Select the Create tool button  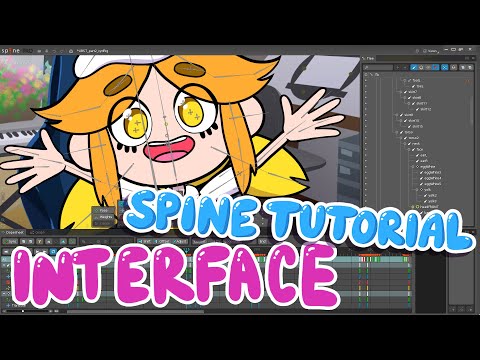tap(103, 223)
